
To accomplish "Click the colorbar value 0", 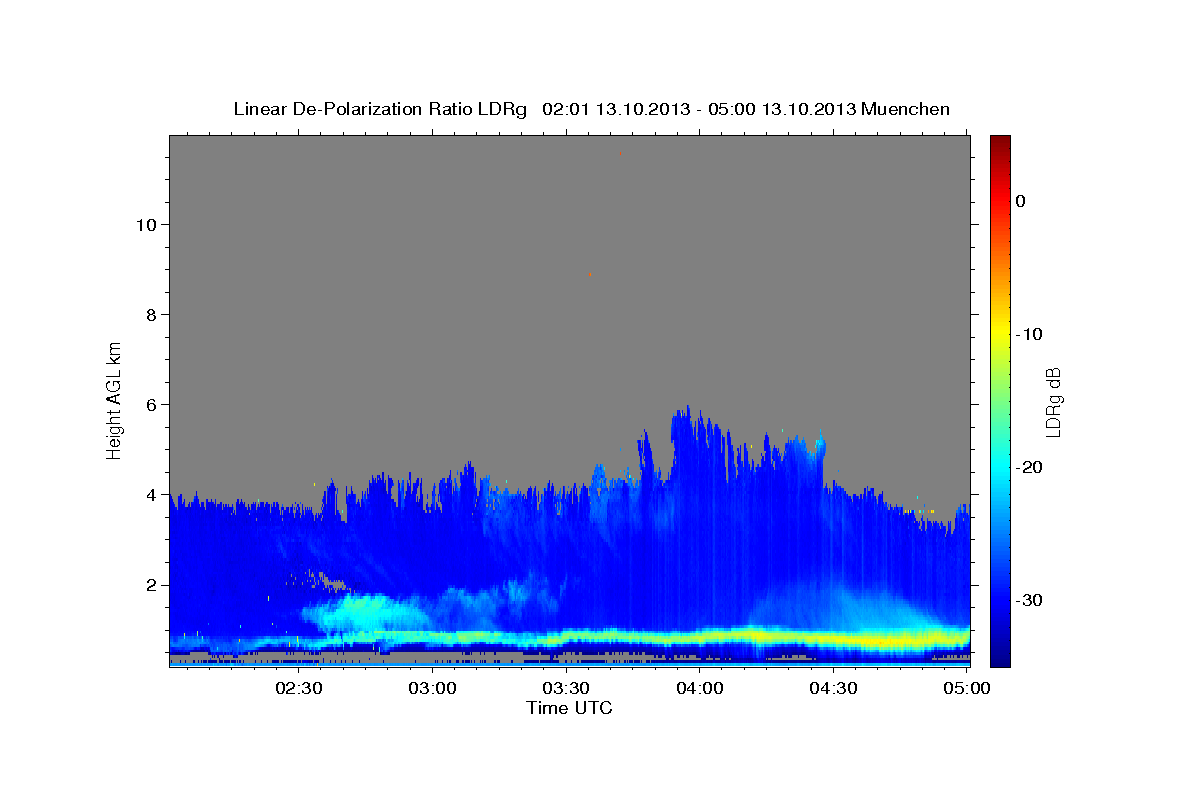I will click(x=1021, y=201).
